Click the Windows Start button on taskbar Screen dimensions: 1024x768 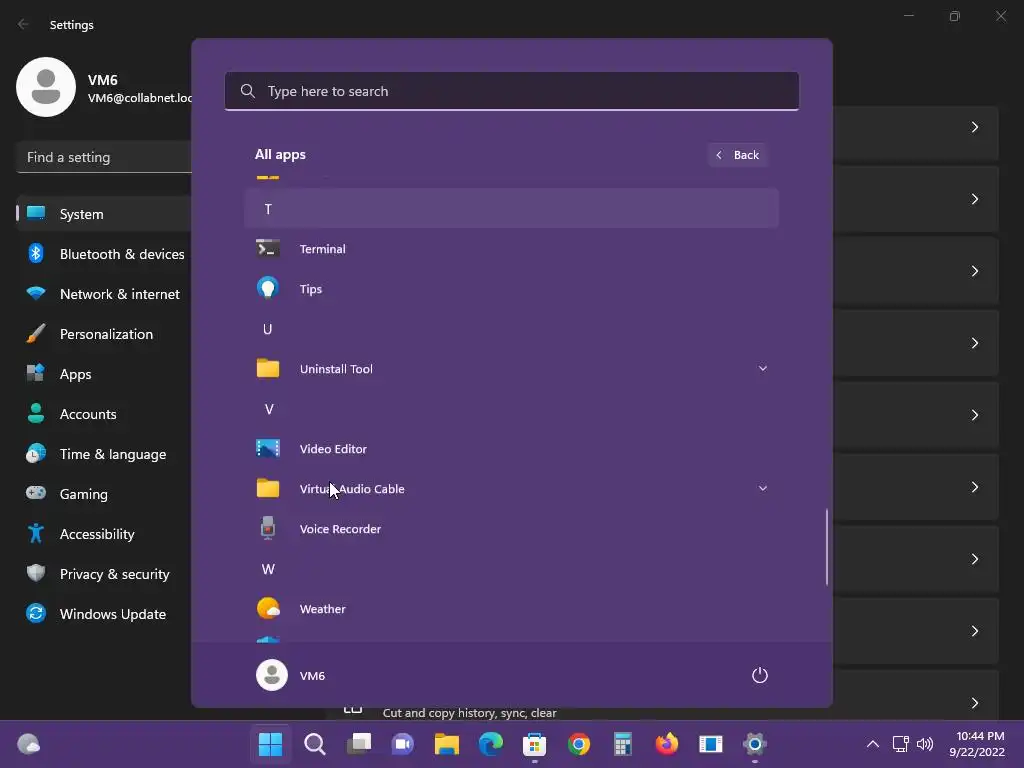coord(270,744)
